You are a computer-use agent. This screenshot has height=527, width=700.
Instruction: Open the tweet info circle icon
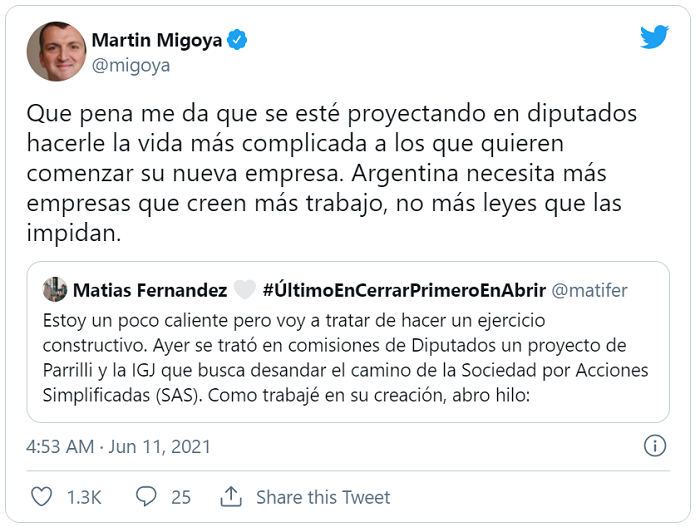655,446
